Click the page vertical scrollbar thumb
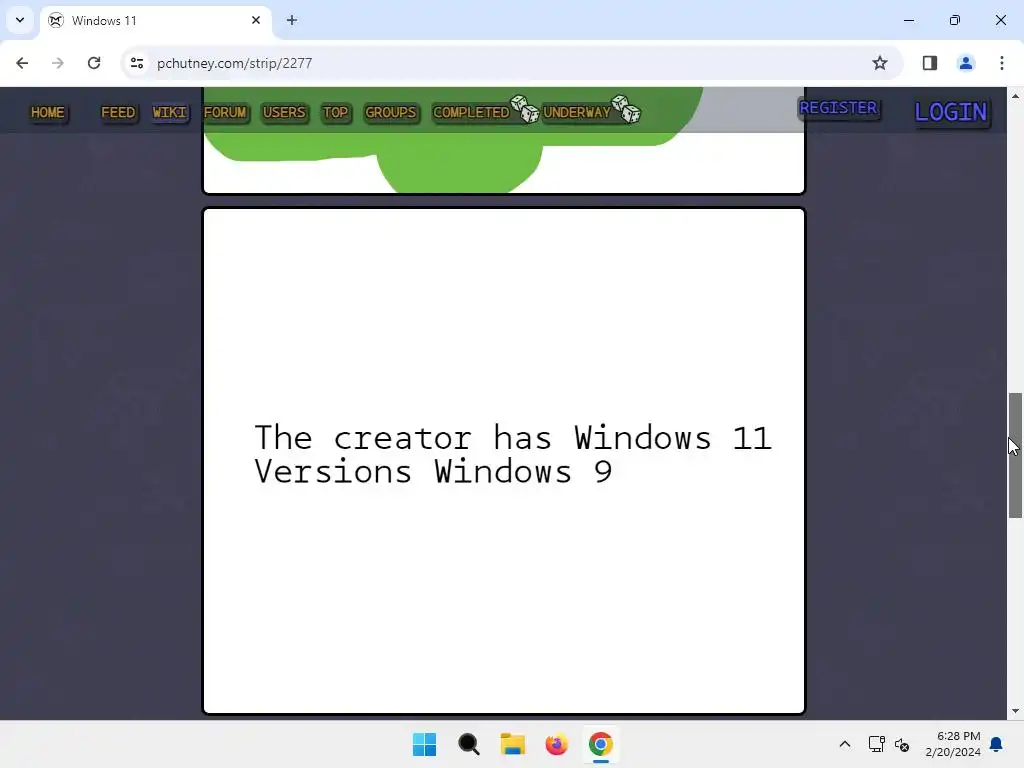This screenshot has width=1024, height=768. point(1015,455)
